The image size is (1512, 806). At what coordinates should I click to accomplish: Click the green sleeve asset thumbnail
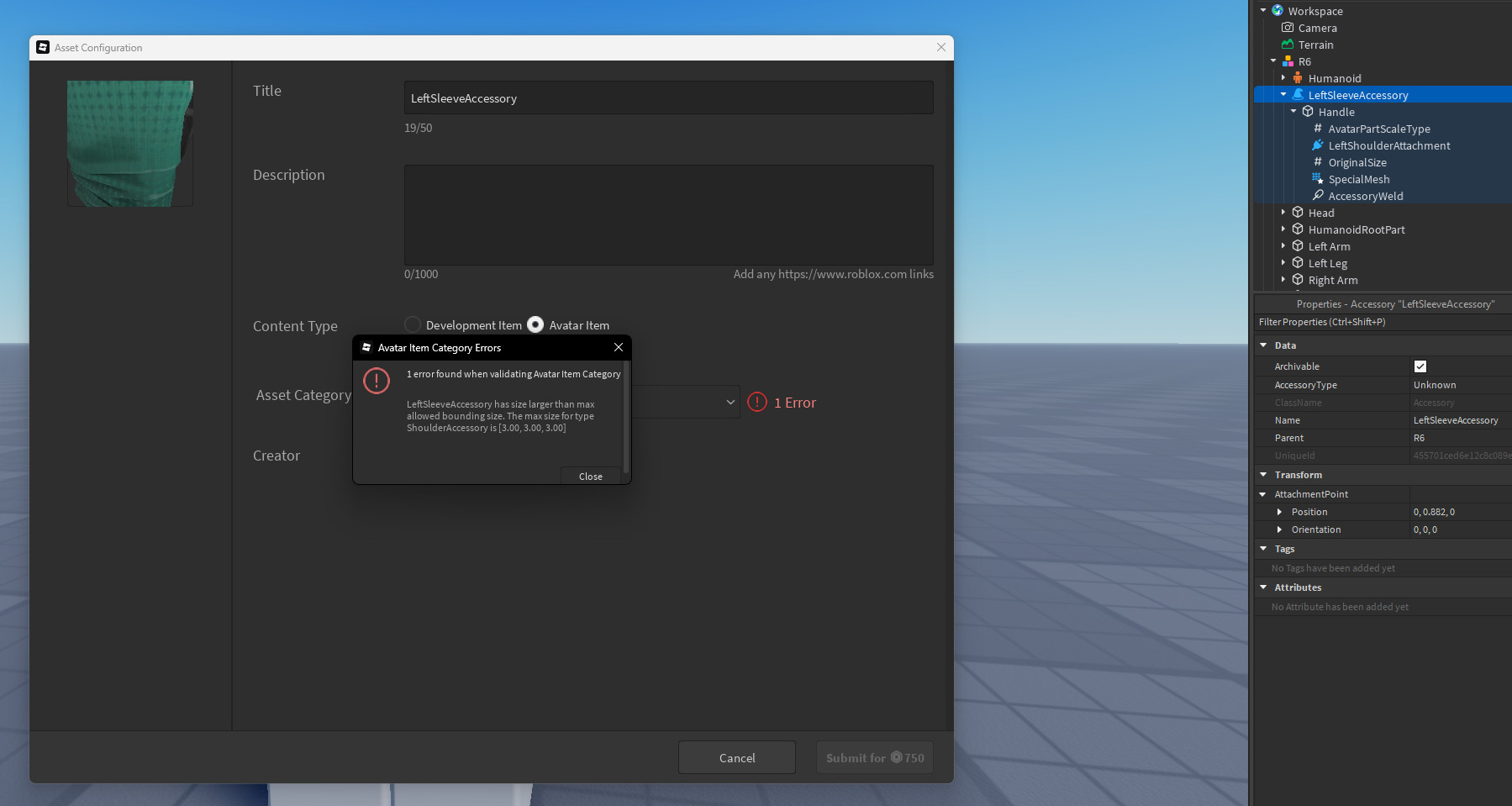130,144
